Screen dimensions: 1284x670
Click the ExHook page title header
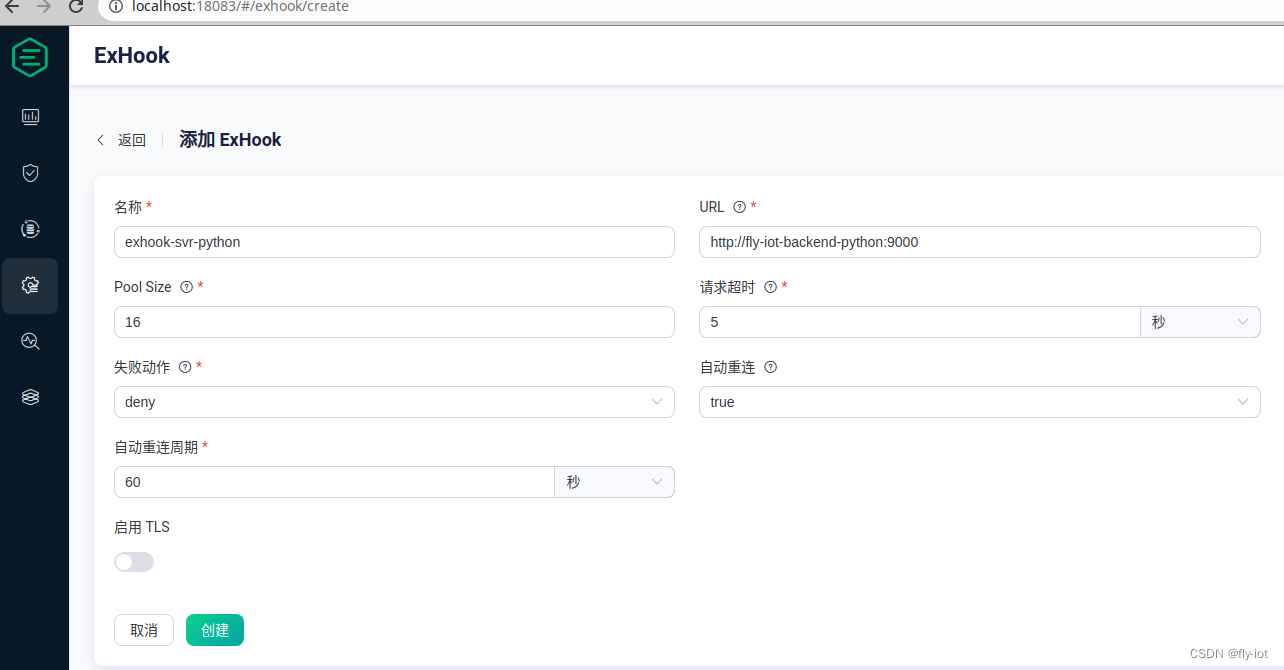tap(131, 56)
